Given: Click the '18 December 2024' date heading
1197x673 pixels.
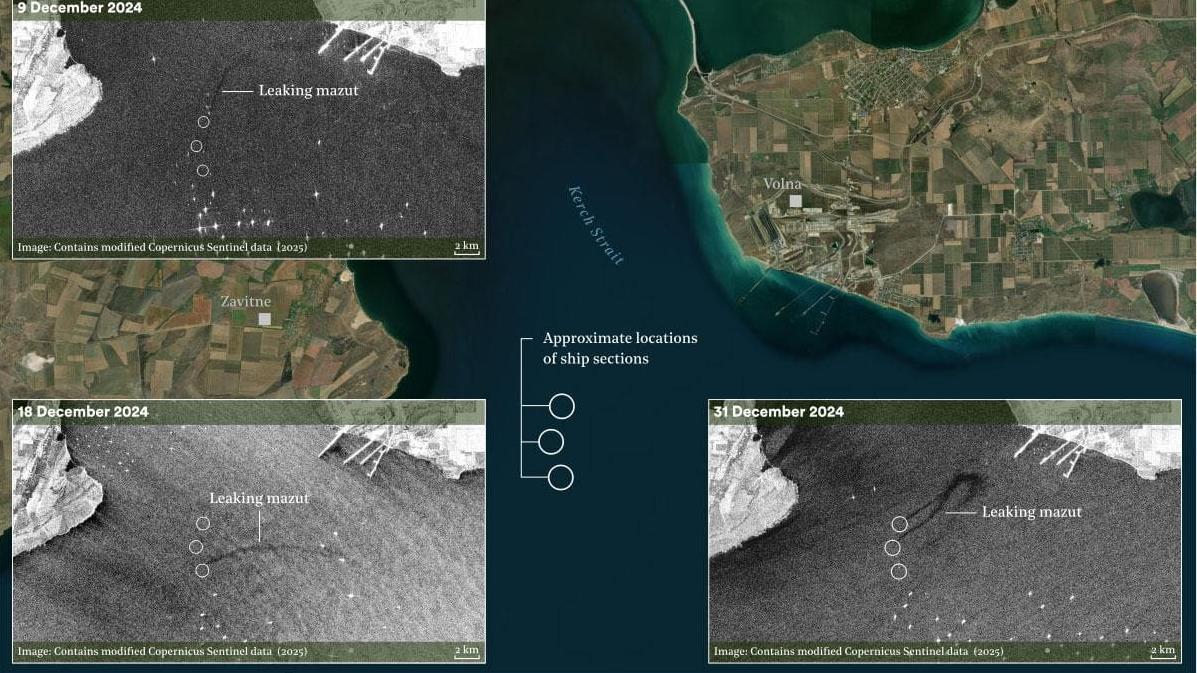Looking at the screenshot, I should click(82, 411).
